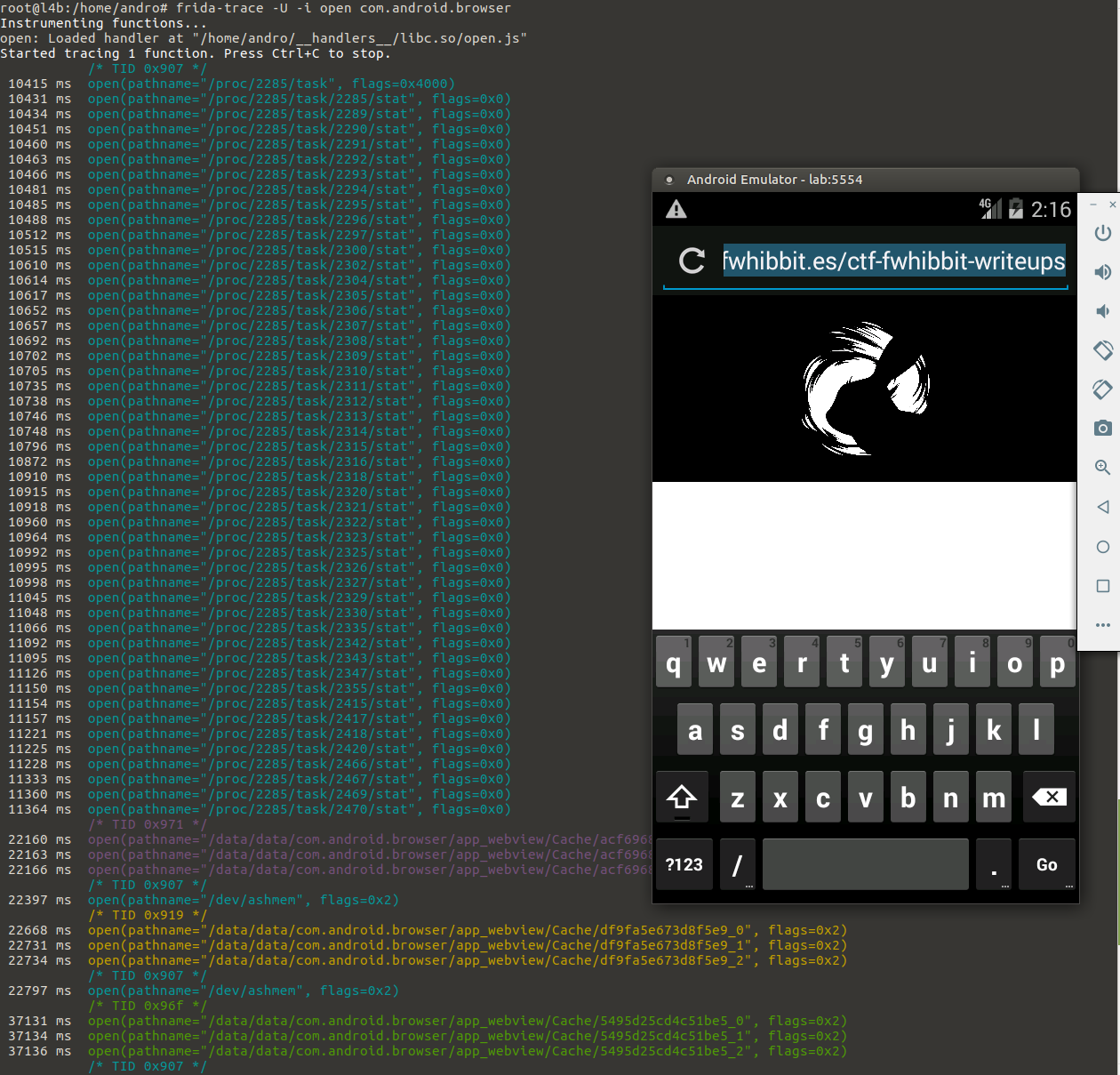Expand the emulator extended controls (three dots)
1120x1075 pixels.
[x=1102, y=625]
